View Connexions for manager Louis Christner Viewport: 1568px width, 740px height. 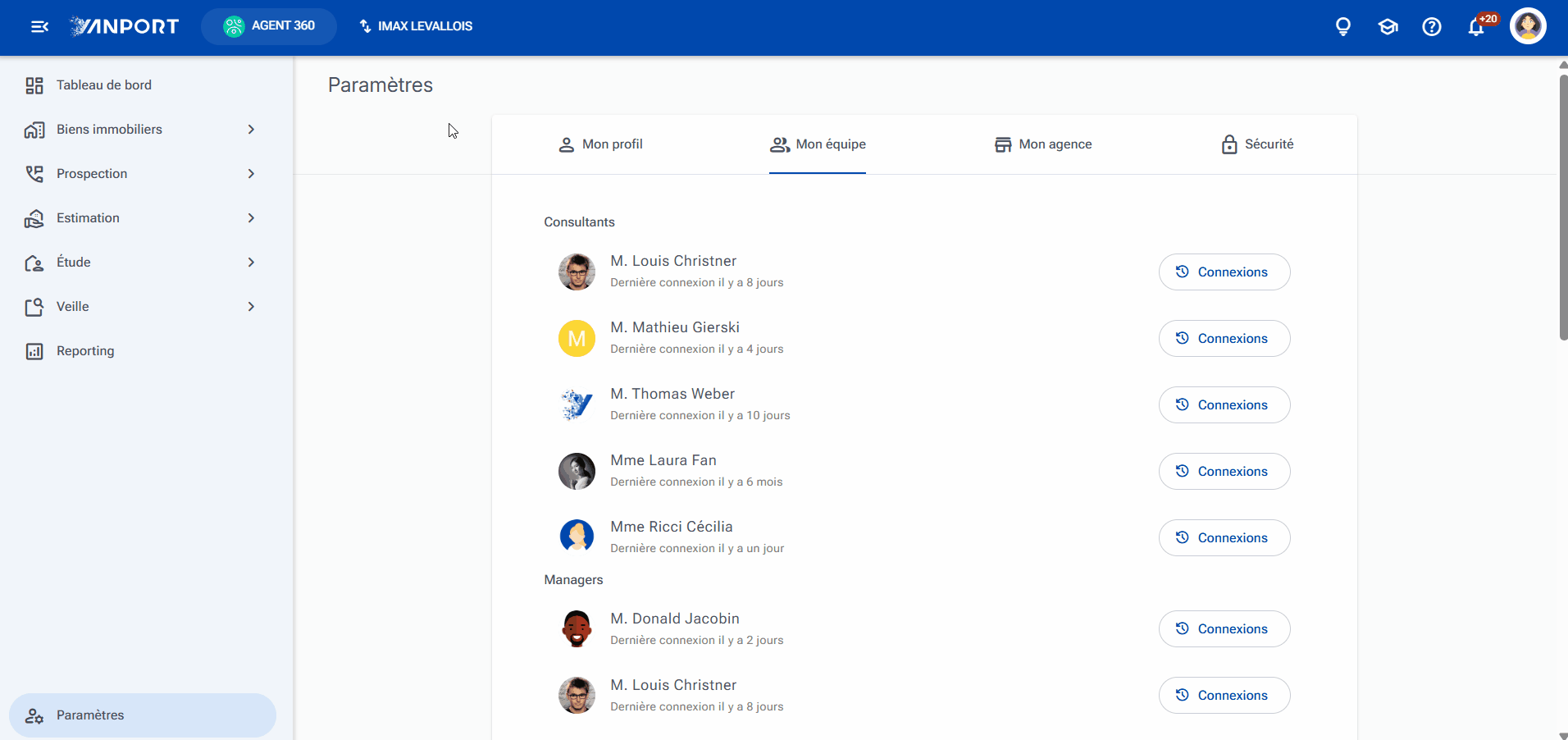[x=1224, y=696]
